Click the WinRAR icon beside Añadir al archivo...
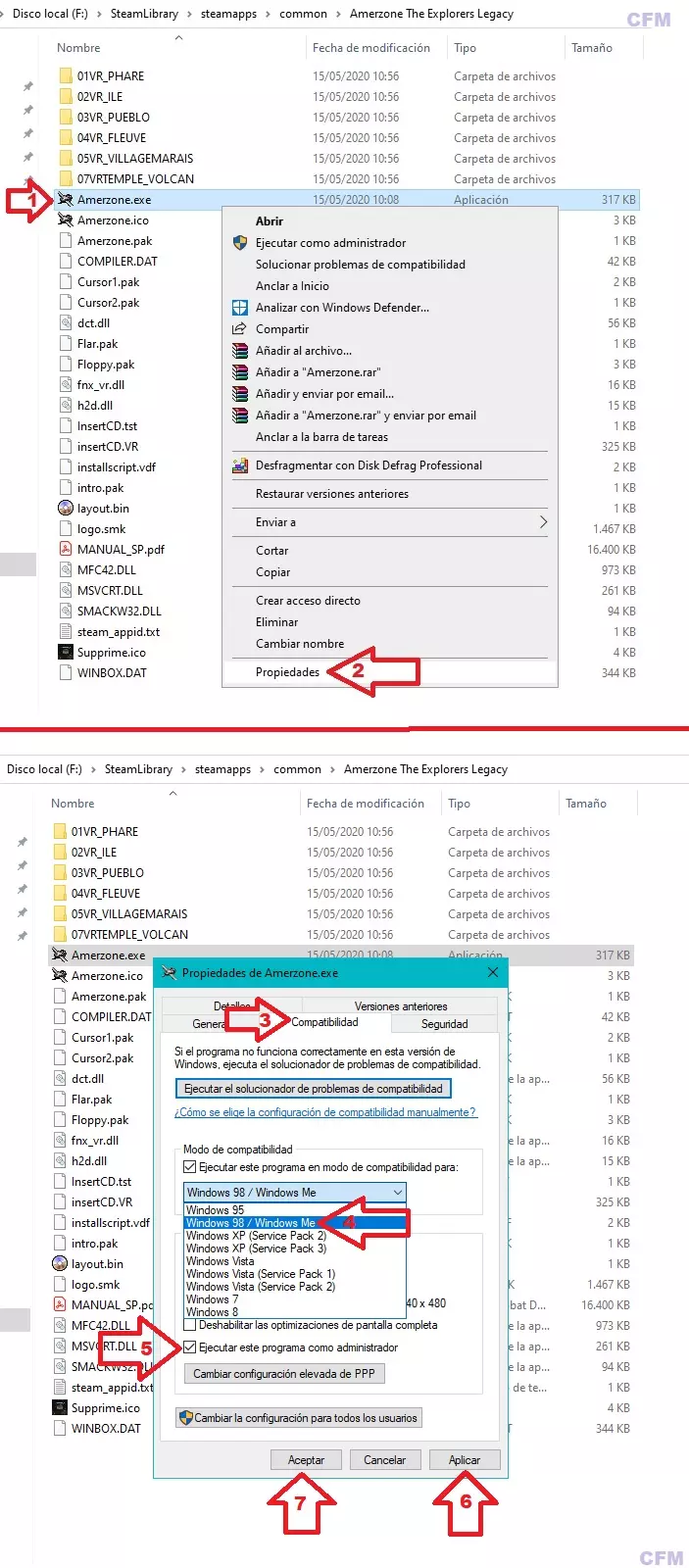Viewport: 689px width, 1568px height. pos(240,350)
